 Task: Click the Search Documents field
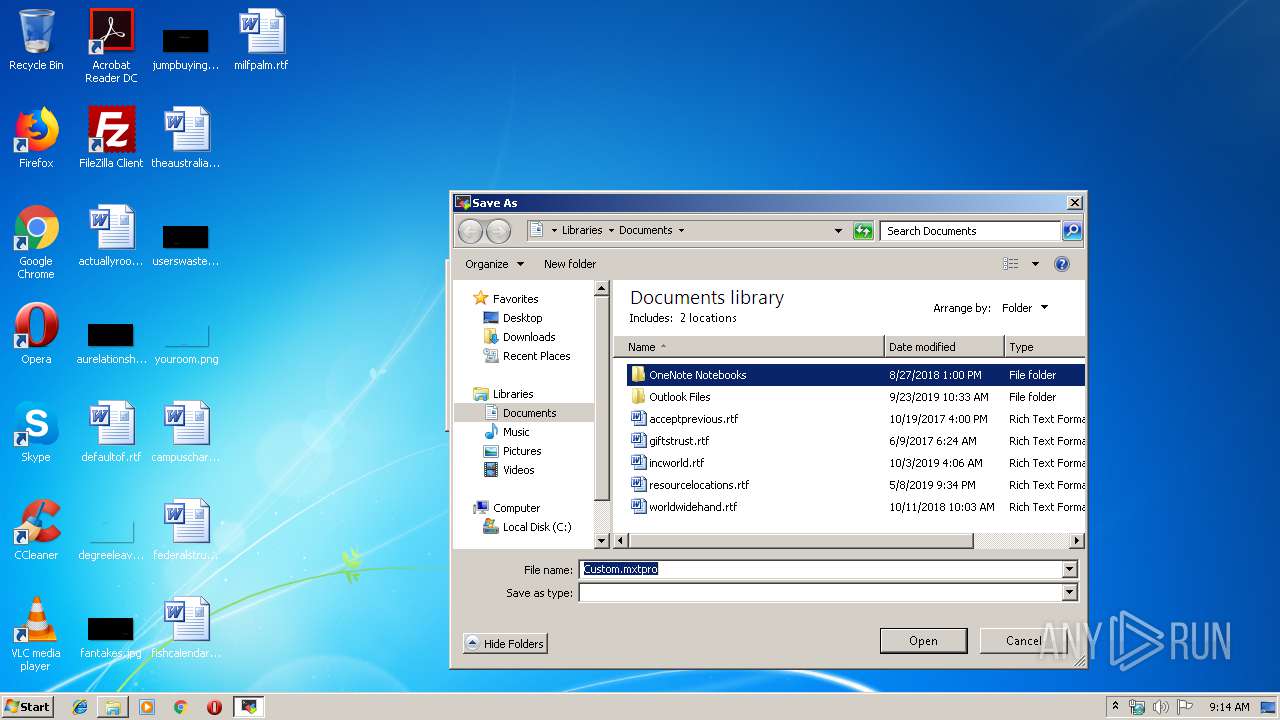[970, 231]
